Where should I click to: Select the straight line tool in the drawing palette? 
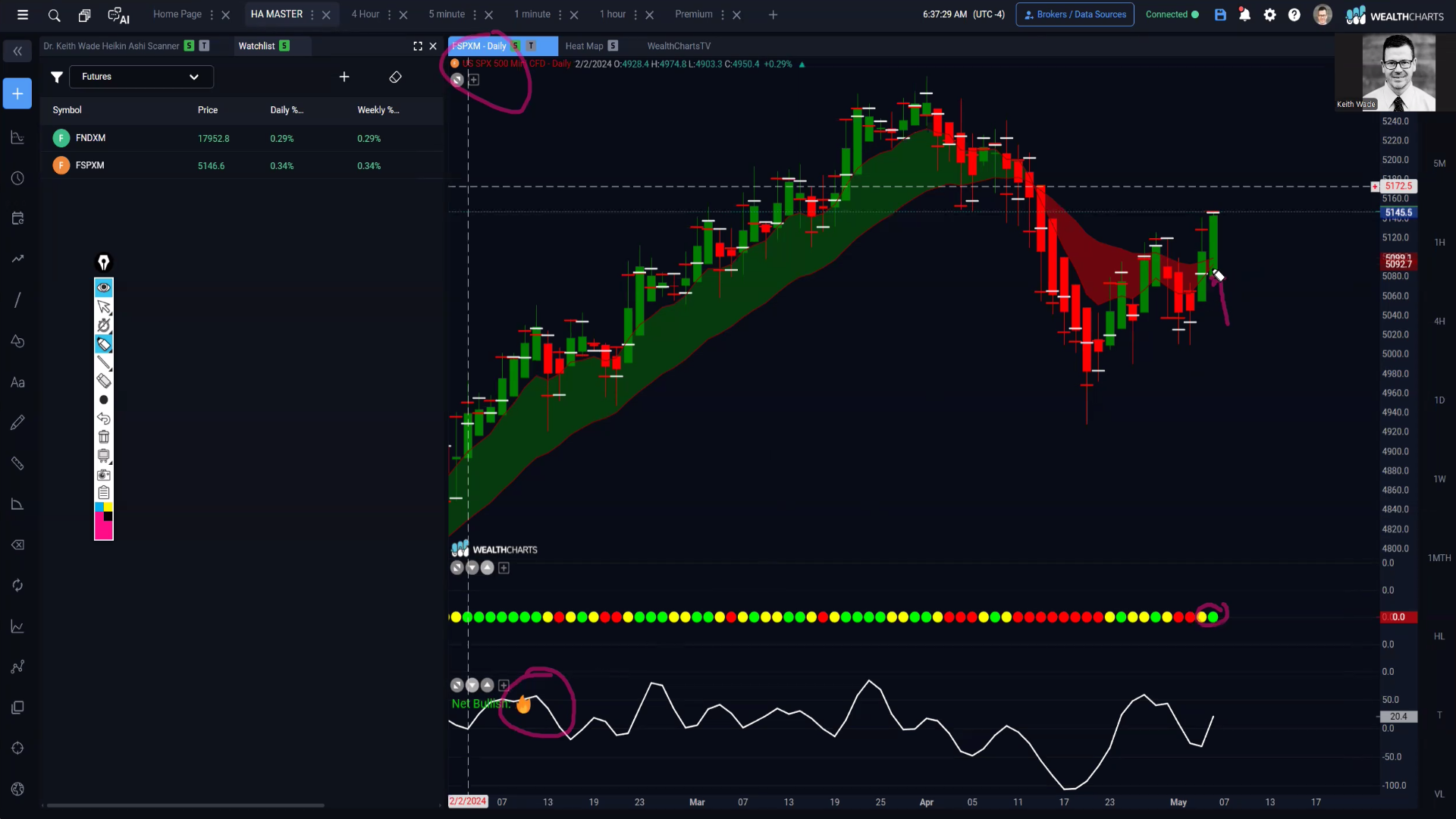coord(104,362)
